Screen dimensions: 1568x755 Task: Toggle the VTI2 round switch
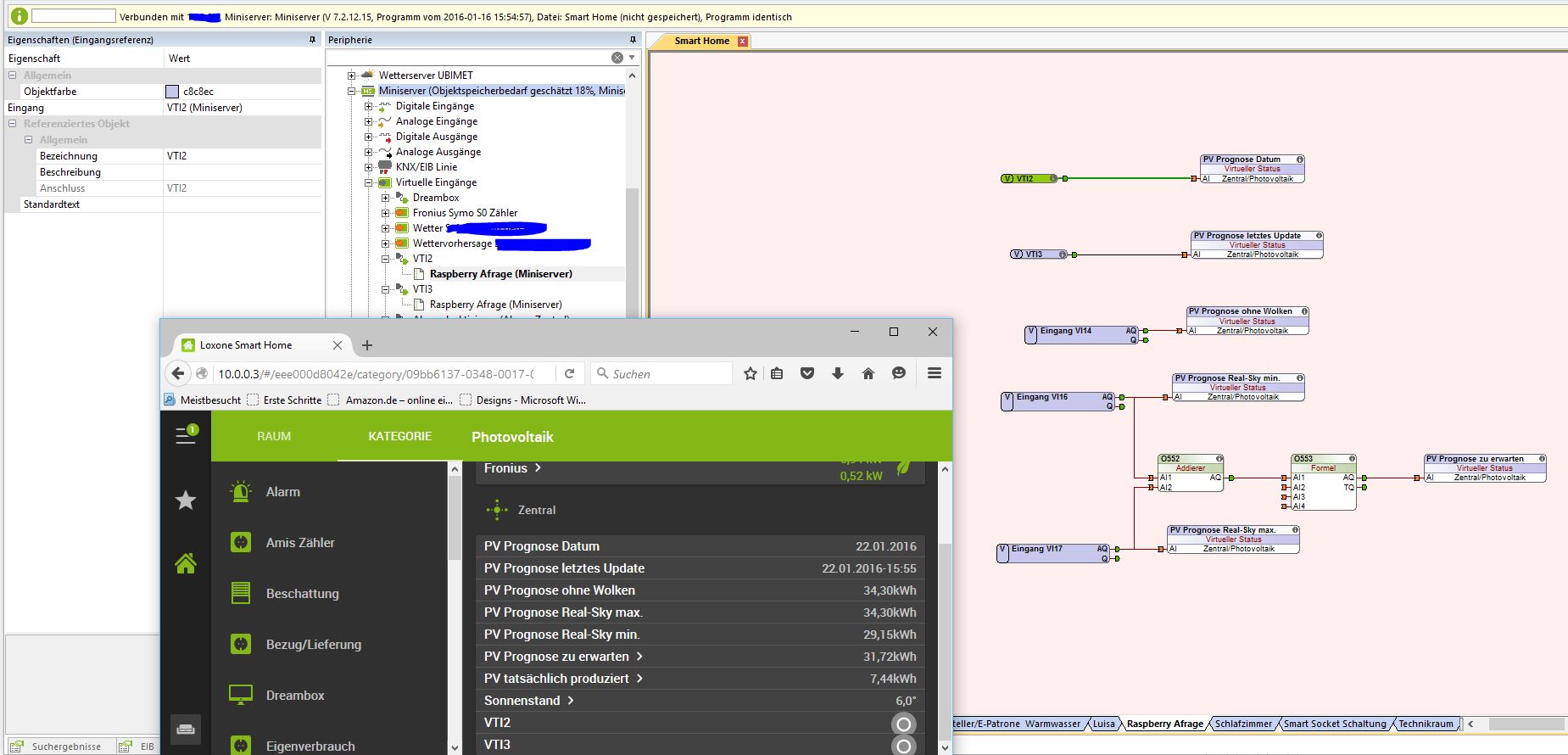pos(903,724)
